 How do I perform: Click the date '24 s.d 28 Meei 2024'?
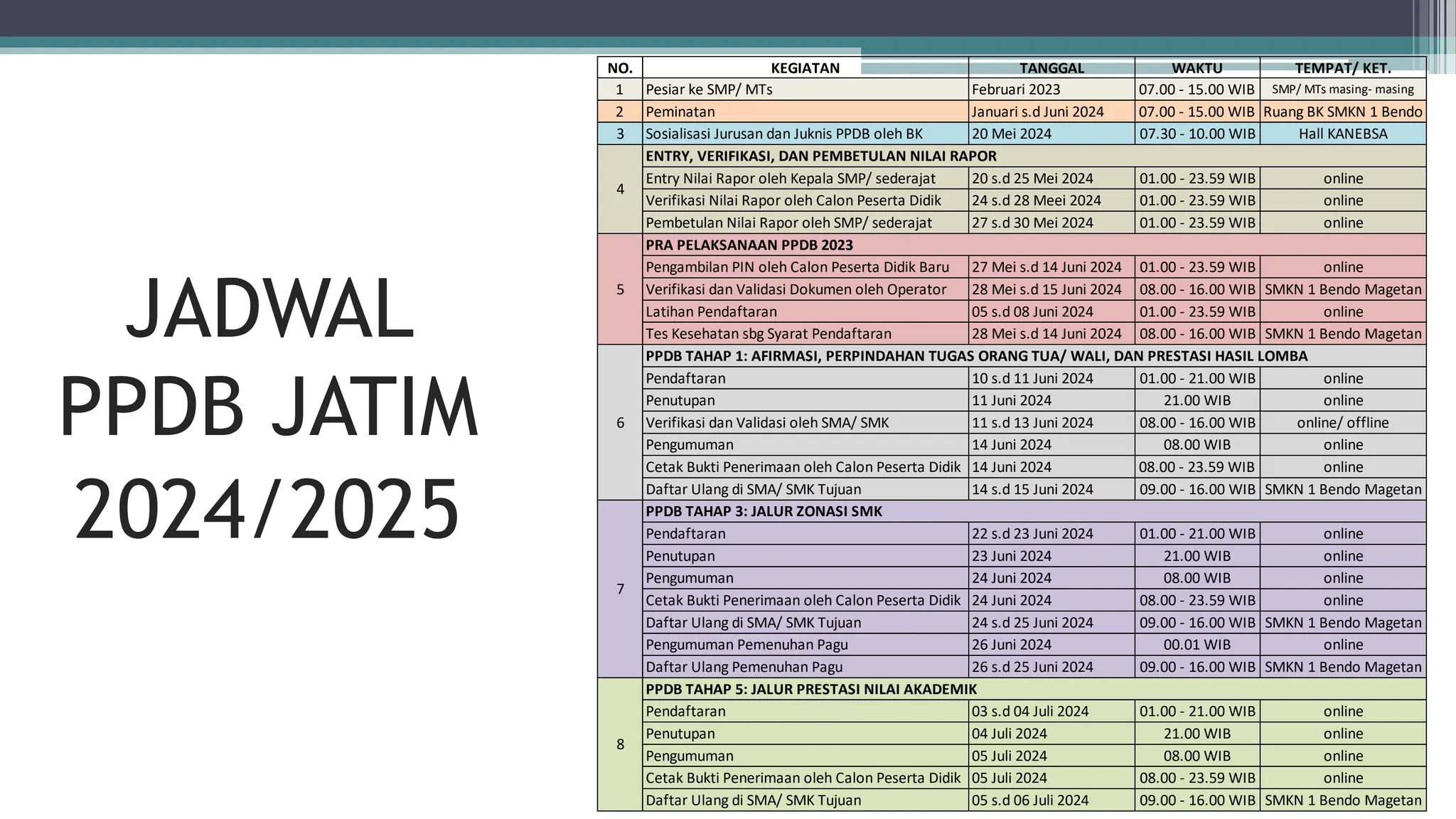click(1051, 200)
